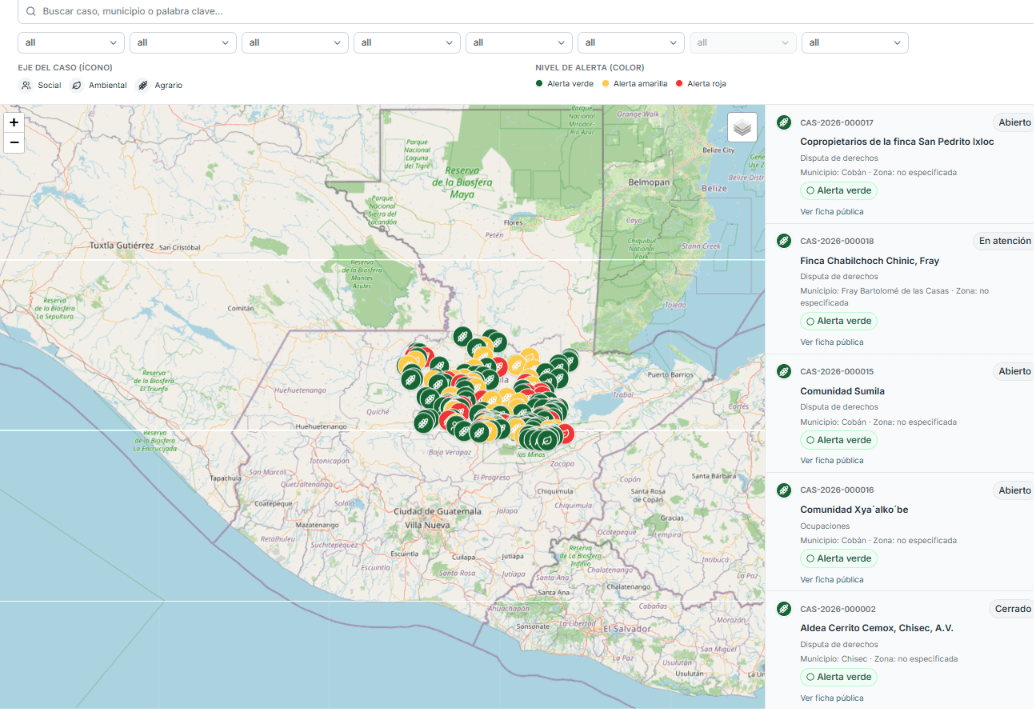Open the third 'all' filter dropdown
Screen dimensions: 1034x709
[295, 43]
